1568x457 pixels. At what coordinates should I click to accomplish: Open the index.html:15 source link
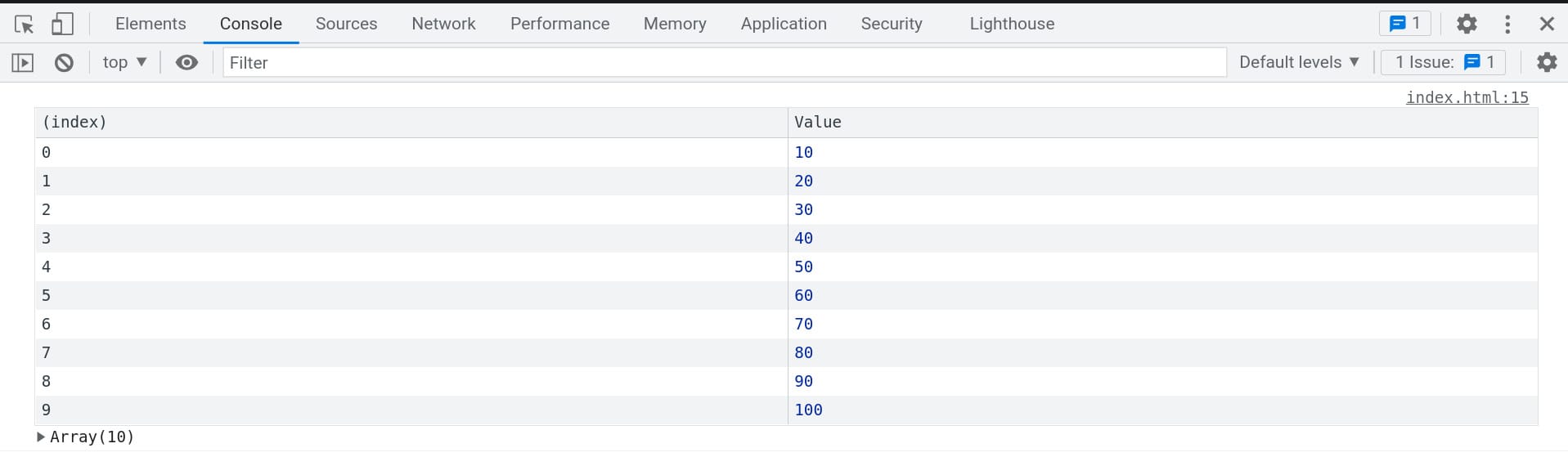click(x=1467, y=97)
